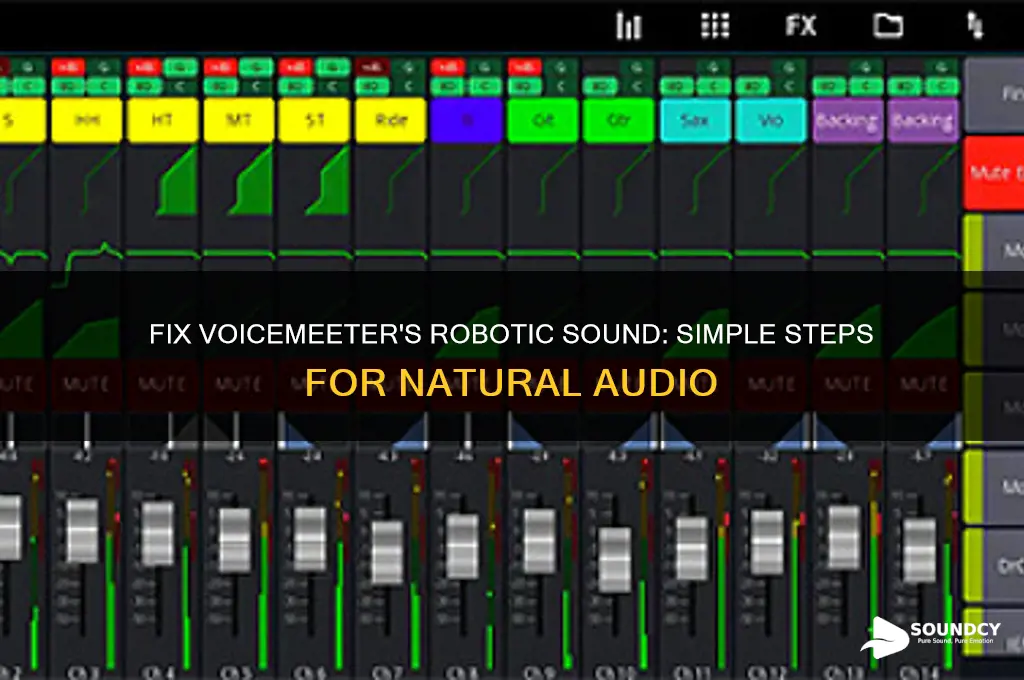The width and height of the screenshot is (1024, 680).
Task: Toggle the red 48V button on Ch 9 green channel
Action: coord(524,67)
